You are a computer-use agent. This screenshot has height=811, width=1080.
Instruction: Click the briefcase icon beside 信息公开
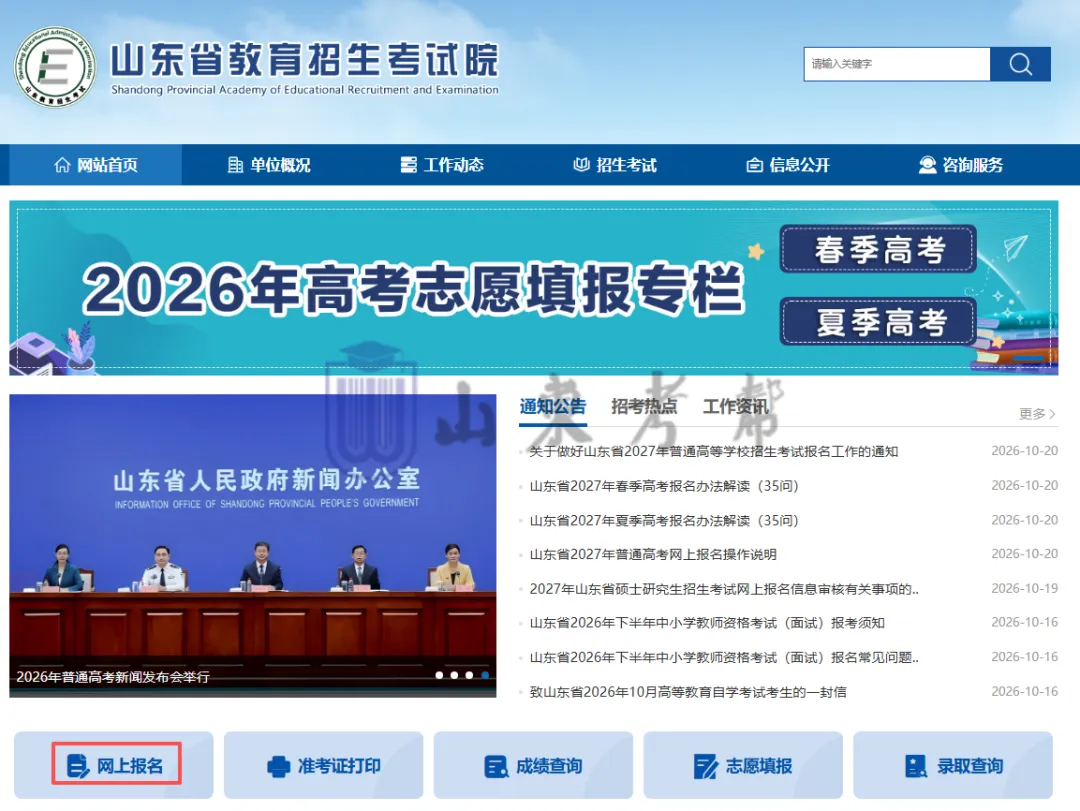pos(754,165)
